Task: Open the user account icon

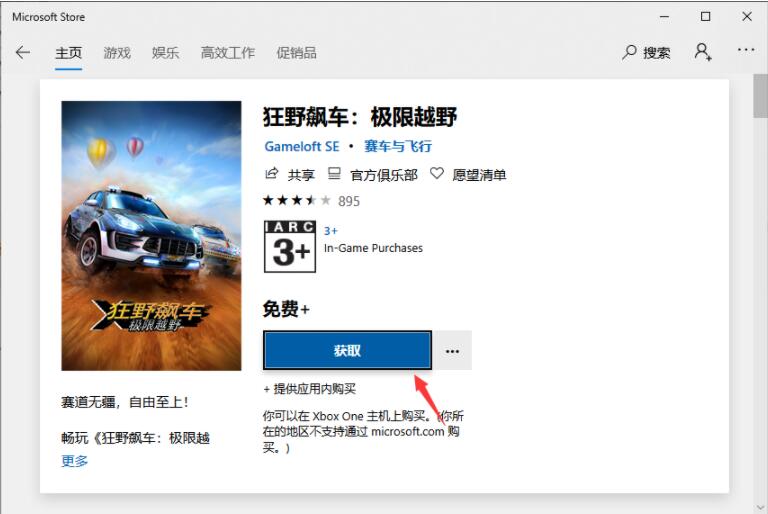Action: pyautogui.click(x=703, y=51)
